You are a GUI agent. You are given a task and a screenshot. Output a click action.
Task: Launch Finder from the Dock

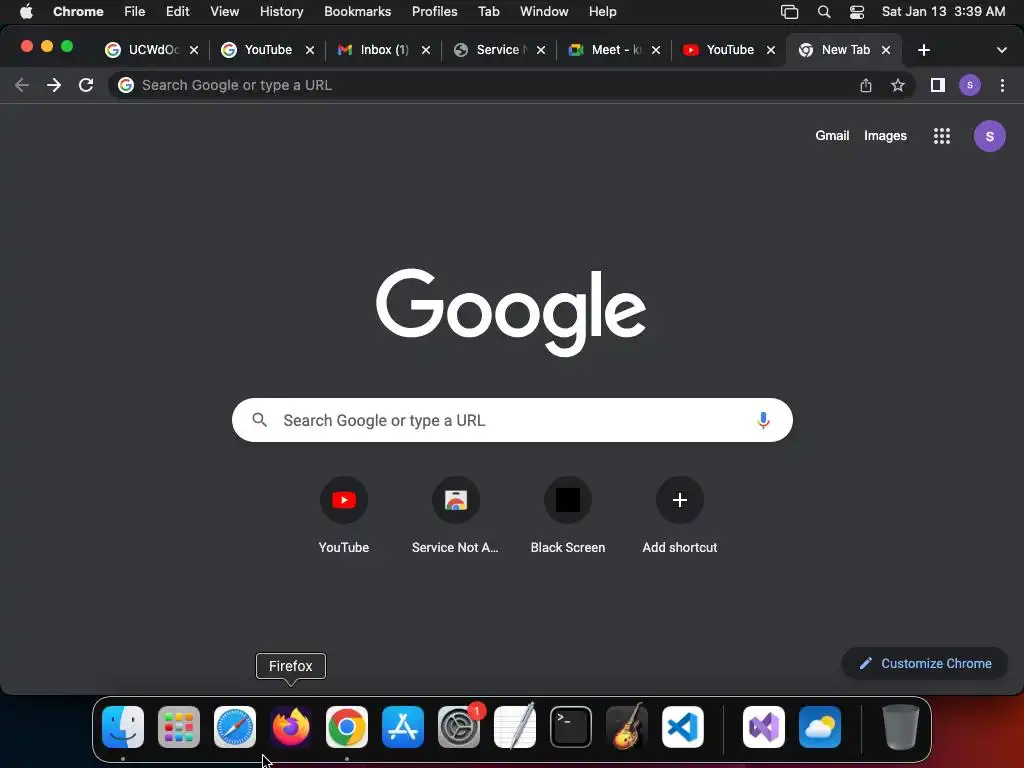pyautogui.click(x=123, y=727)
